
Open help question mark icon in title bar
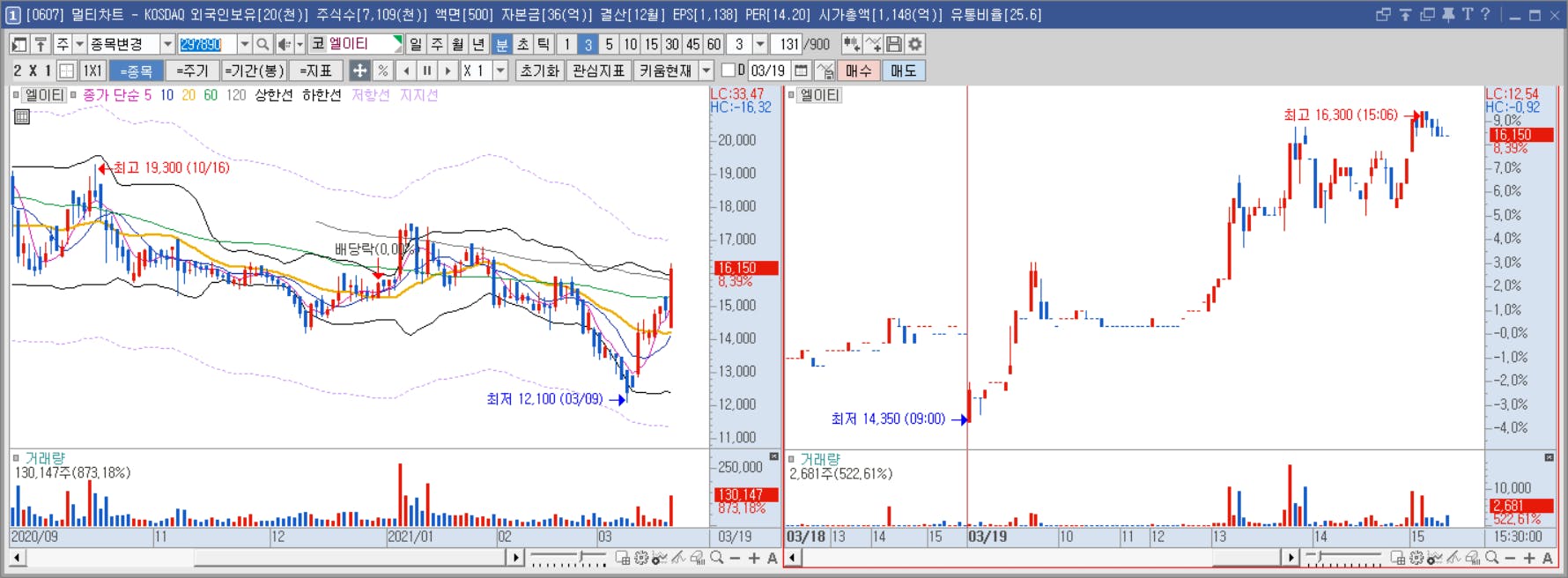pyautogui.click(x=1485, y=14)
